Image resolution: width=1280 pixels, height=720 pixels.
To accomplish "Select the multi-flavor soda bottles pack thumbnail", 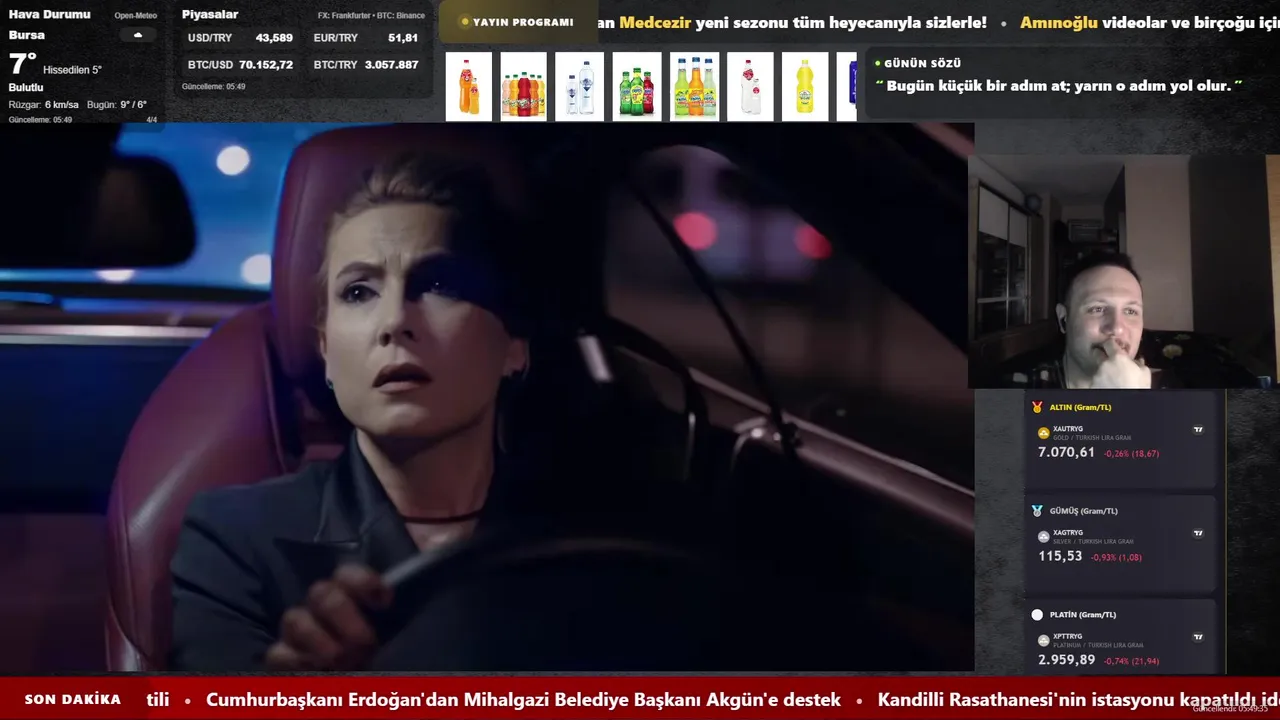I will pyautogui.click(x=524, y=87).
